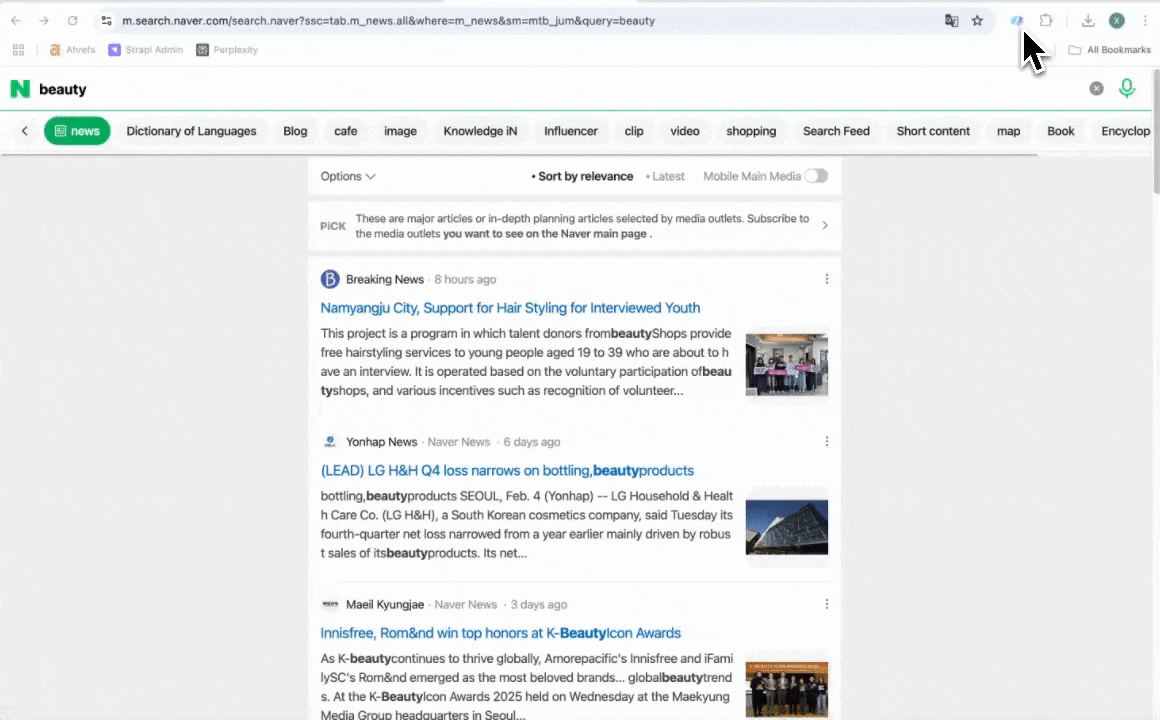Open the Google Translate page icon
The image size is (1160, 720).
[951, 20]
